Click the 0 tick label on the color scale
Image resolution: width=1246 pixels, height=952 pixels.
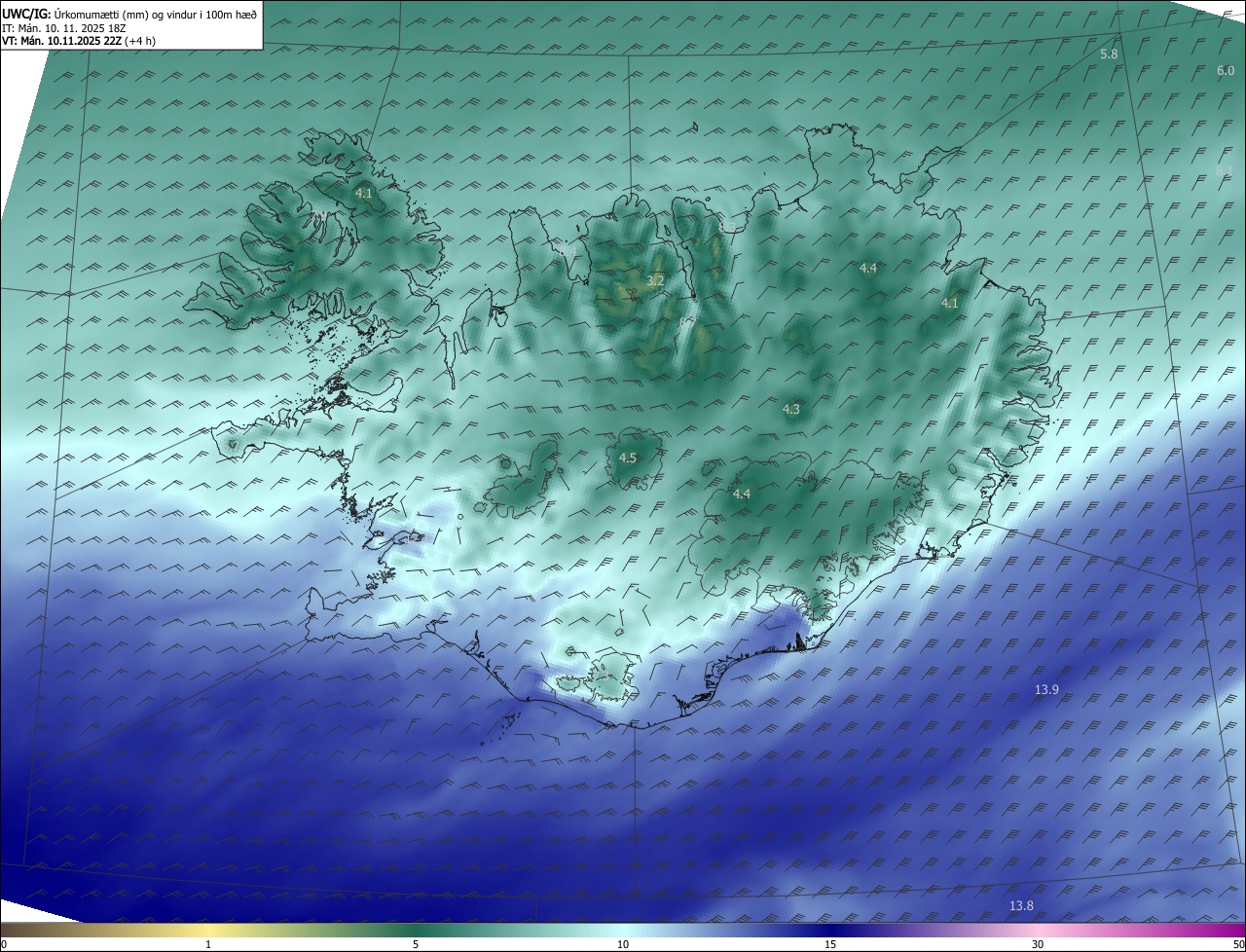3,944
